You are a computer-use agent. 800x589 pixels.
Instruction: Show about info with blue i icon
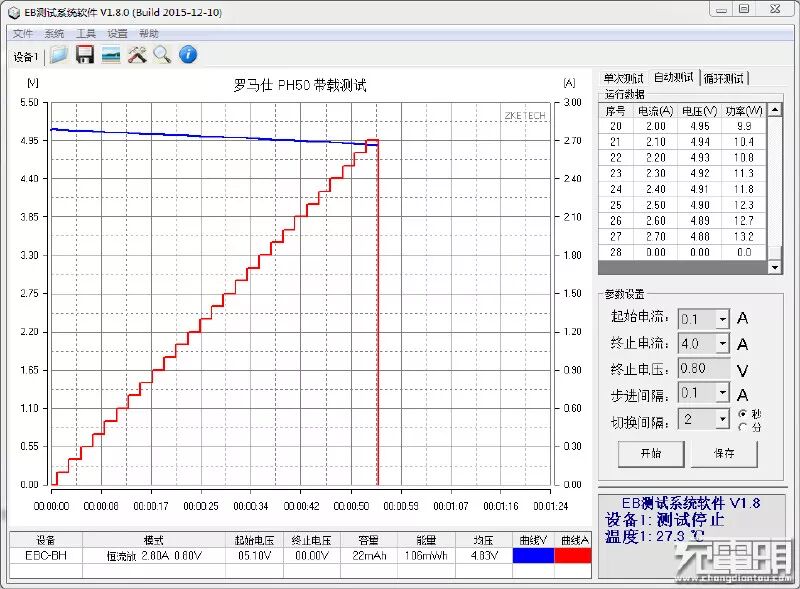point(188,55)
